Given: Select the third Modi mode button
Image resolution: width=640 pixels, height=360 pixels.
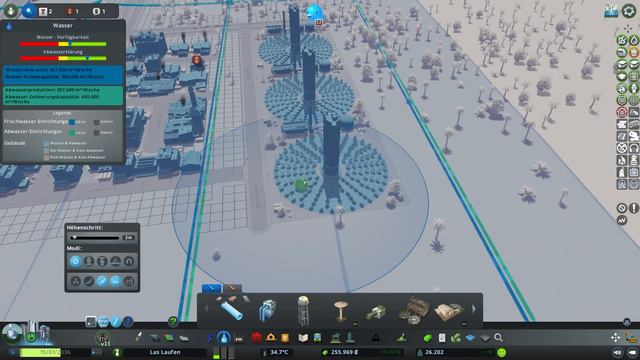Looking at the screenshot, I should (102, 261).
